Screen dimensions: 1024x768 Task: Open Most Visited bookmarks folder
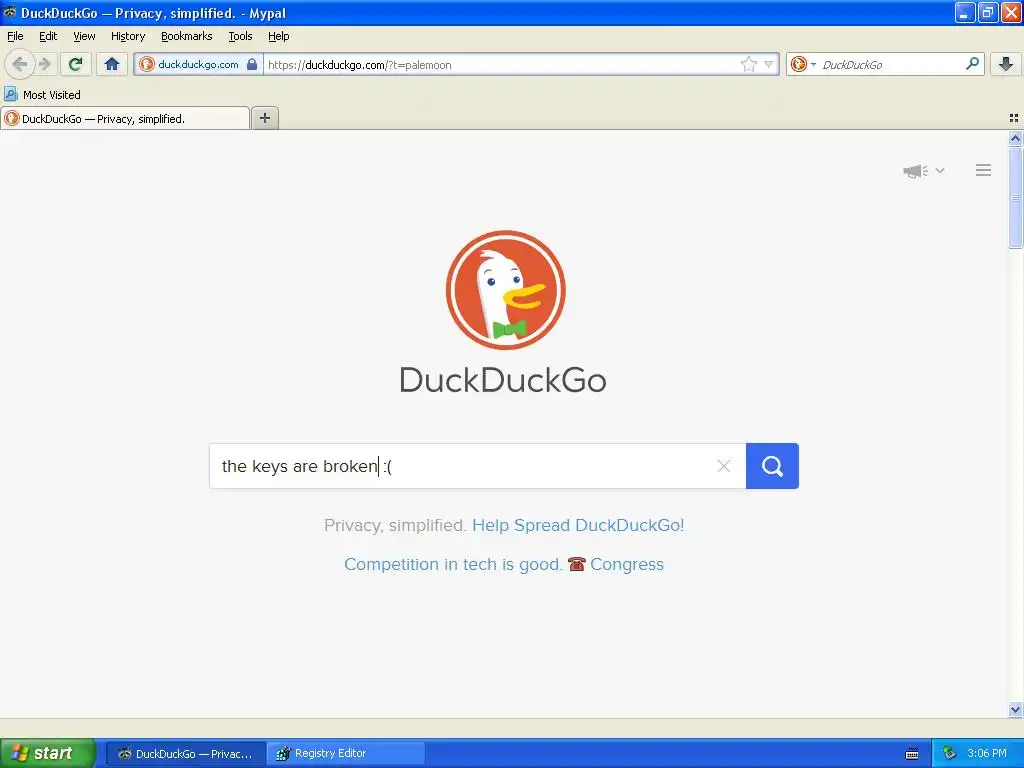coord(42,95)
